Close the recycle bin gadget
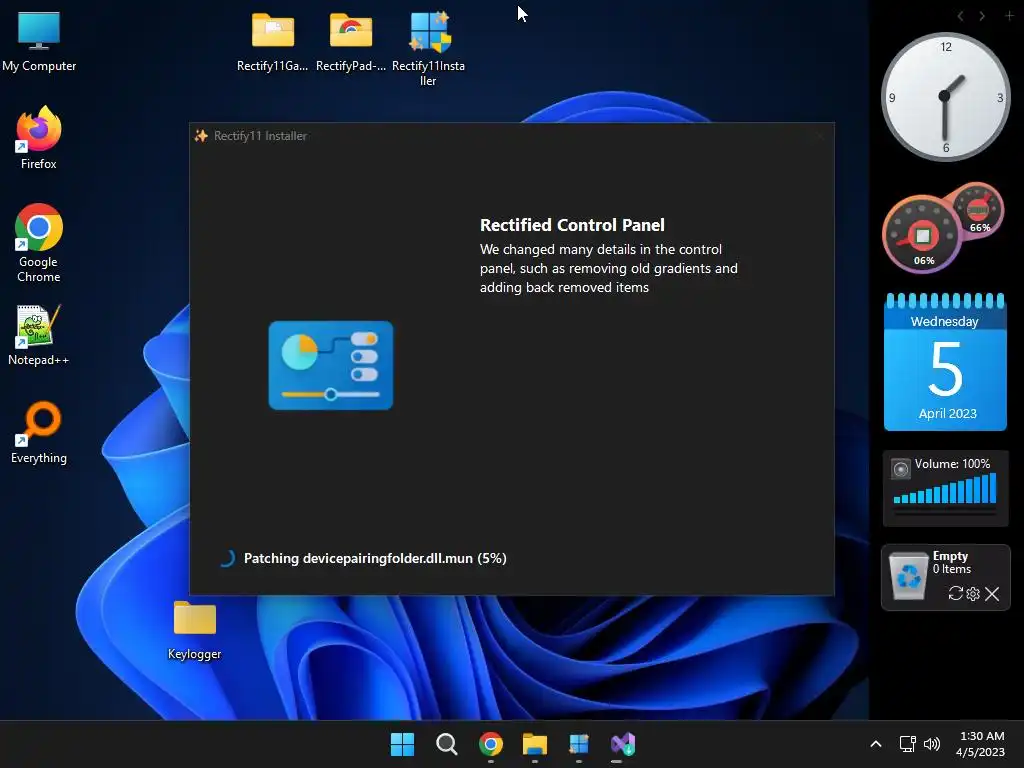This screenshot has height=768, width=1024. pos(992,594)
